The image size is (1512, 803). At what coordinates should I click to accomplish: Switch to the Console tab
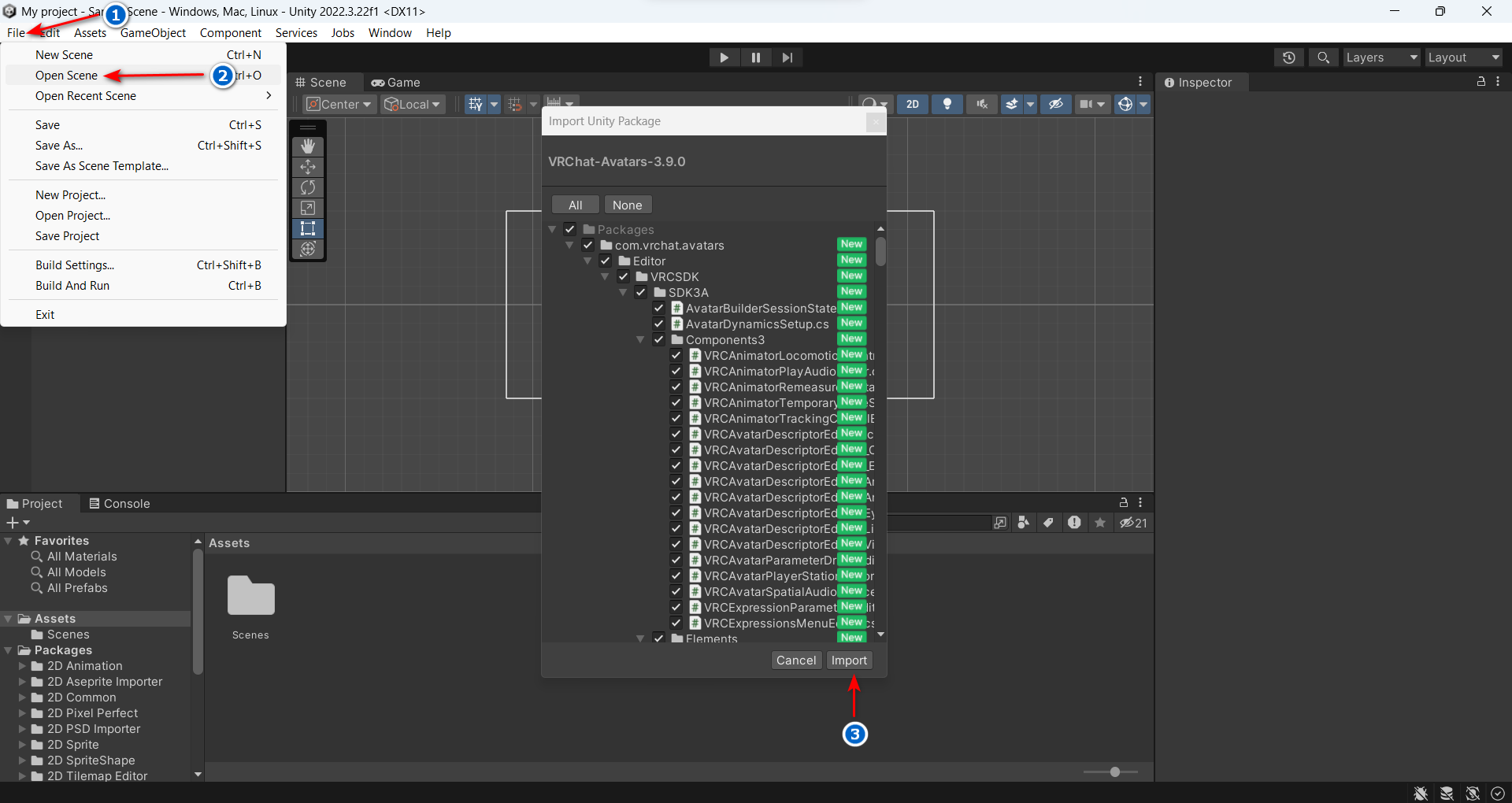click(119, 504)
